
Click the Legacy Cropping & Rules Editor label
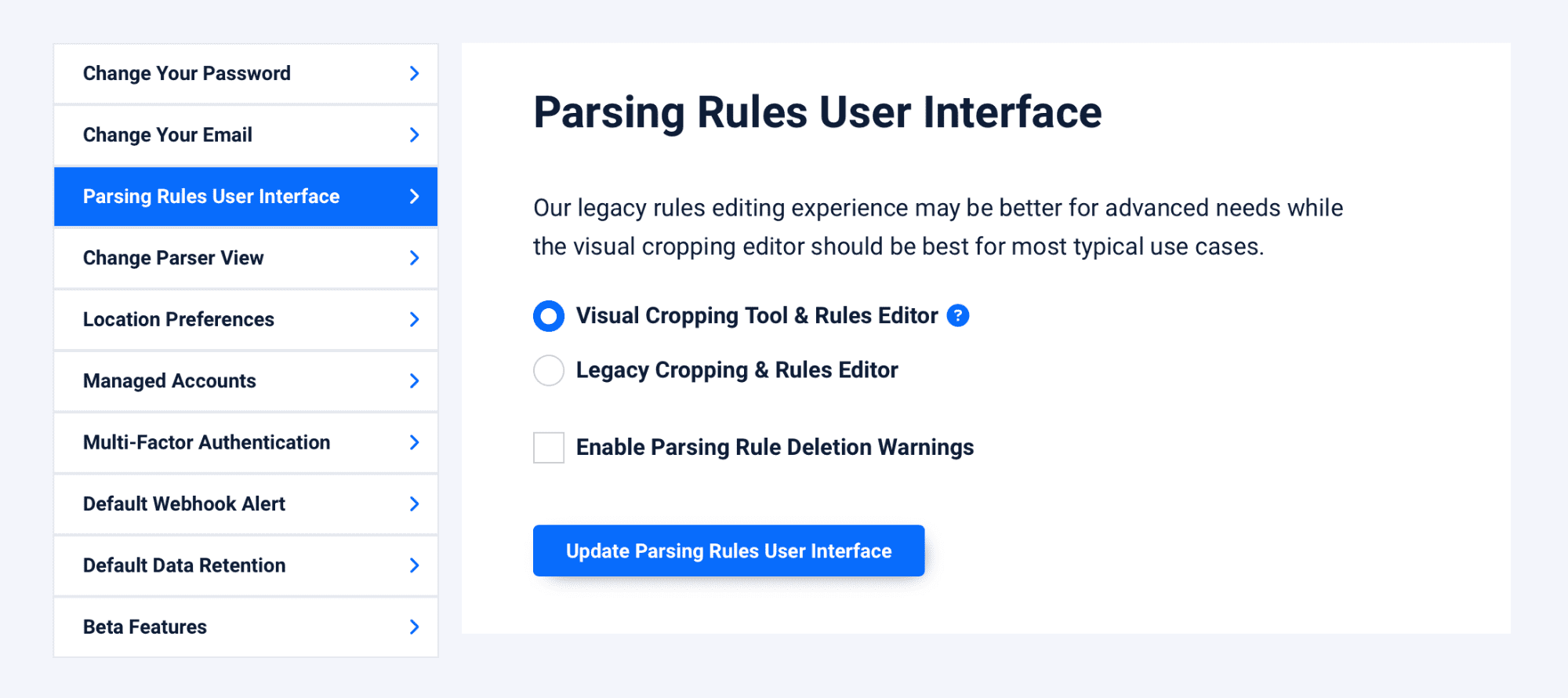(737, 370)
